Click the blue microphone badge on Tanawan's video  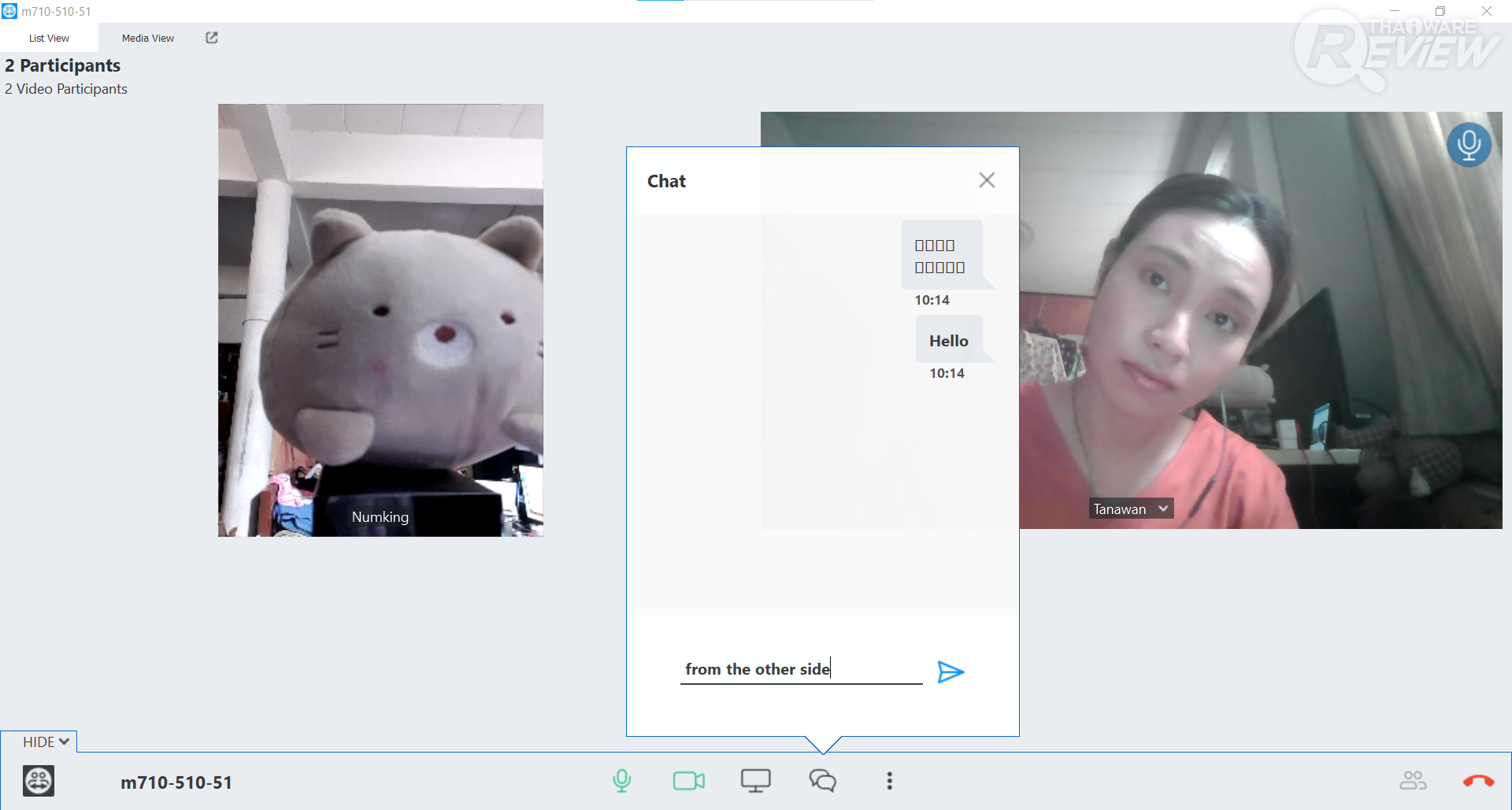point(1469,145)
